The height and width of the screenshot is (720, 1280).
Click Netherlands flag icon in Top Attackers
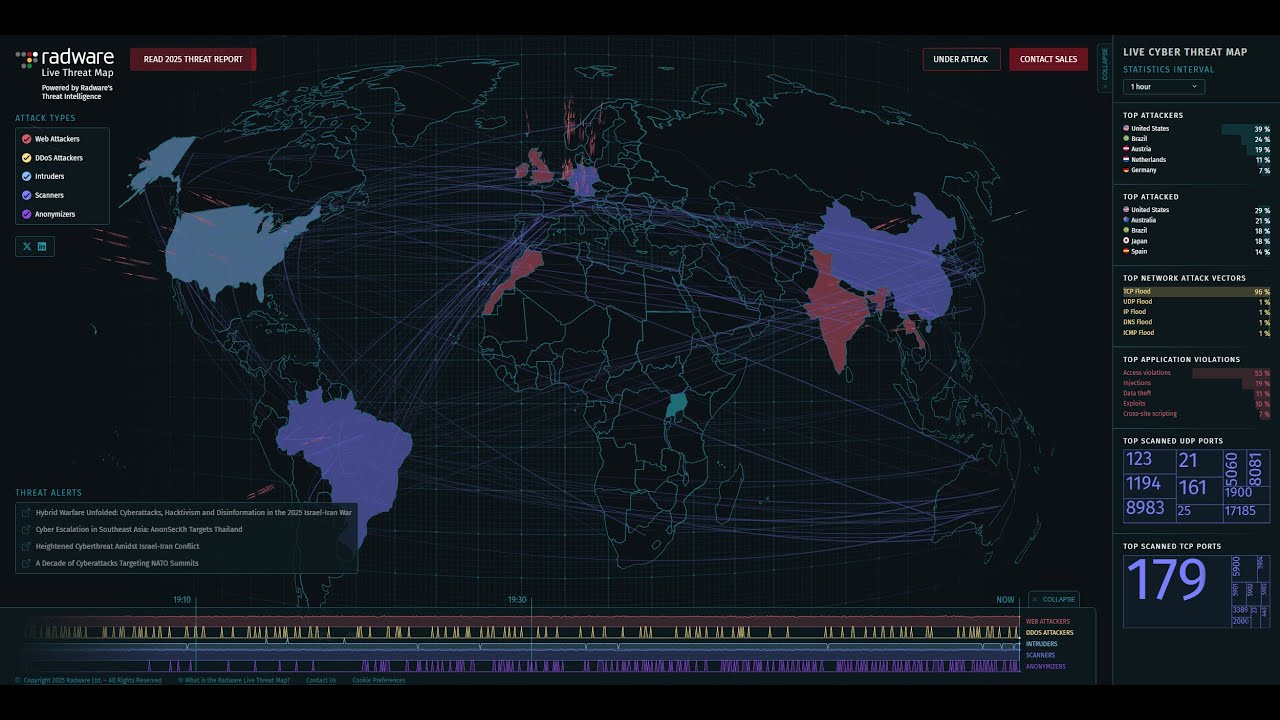pos(1126,160)
